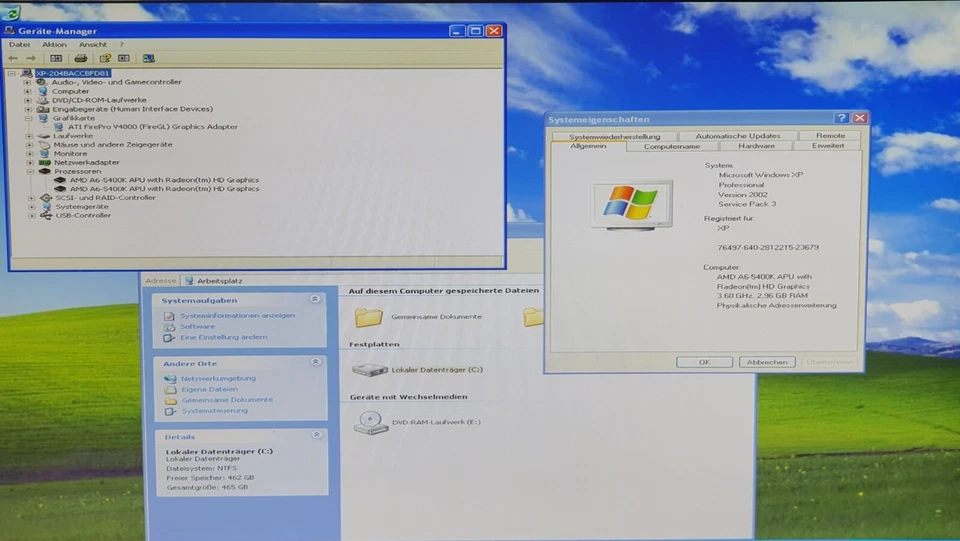Select the Monitore device icon

pyautogui.click(x=44, y=154)
